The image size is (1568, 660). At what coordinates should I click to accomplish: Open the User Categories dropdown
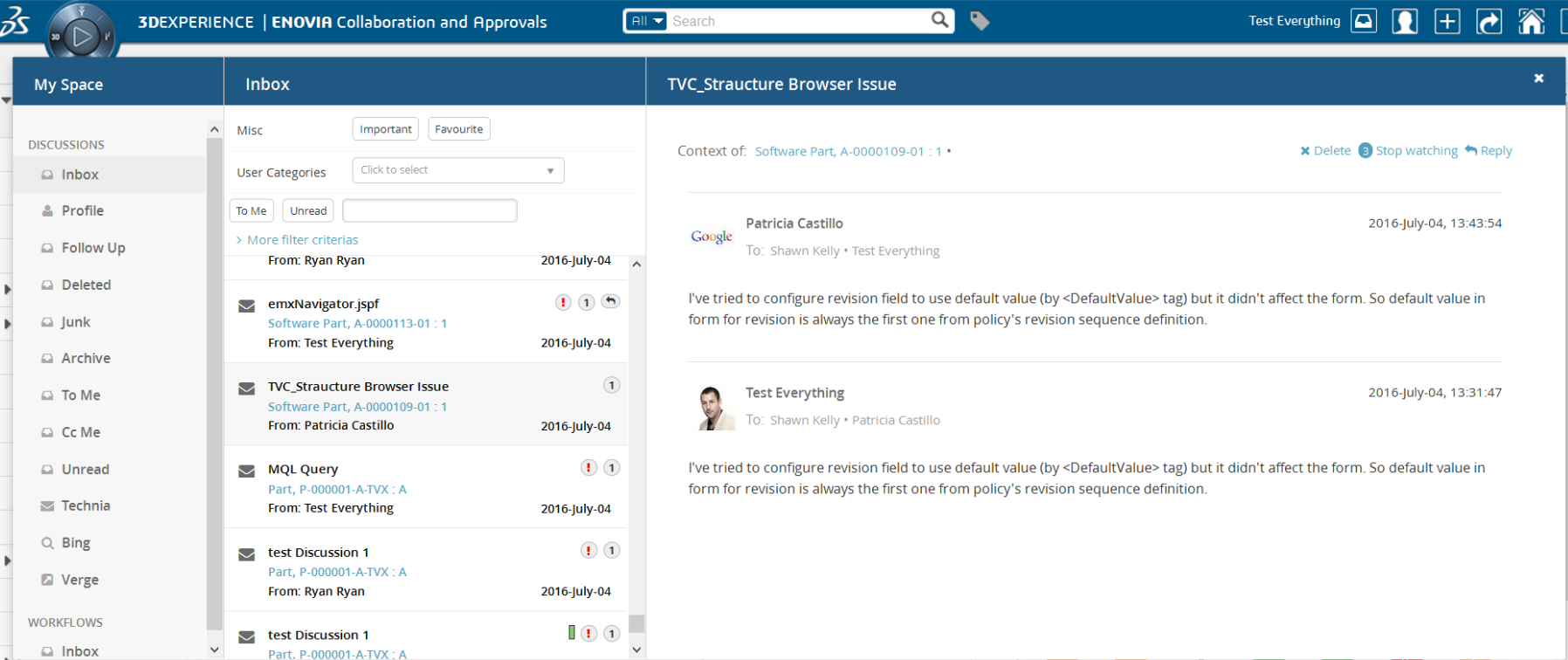[x=457, y=170]
